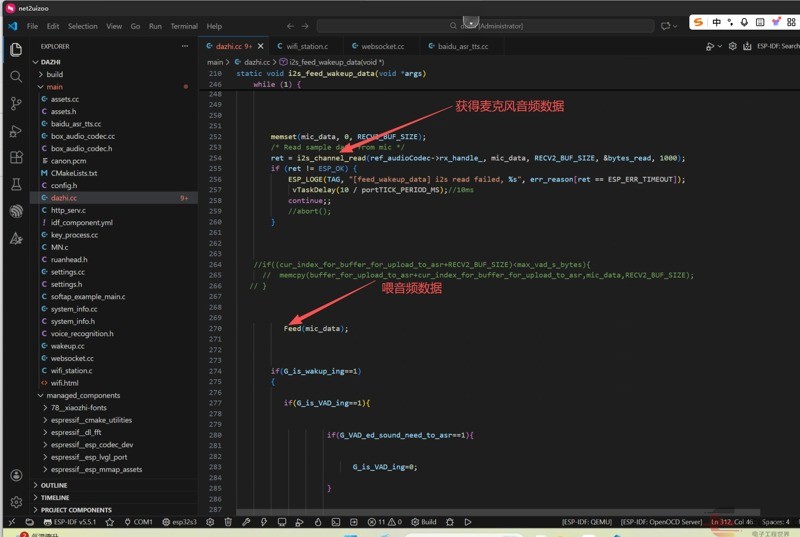
Task: Click the ESP-IDF Build status bar button
Action: [x=425, y=522]
